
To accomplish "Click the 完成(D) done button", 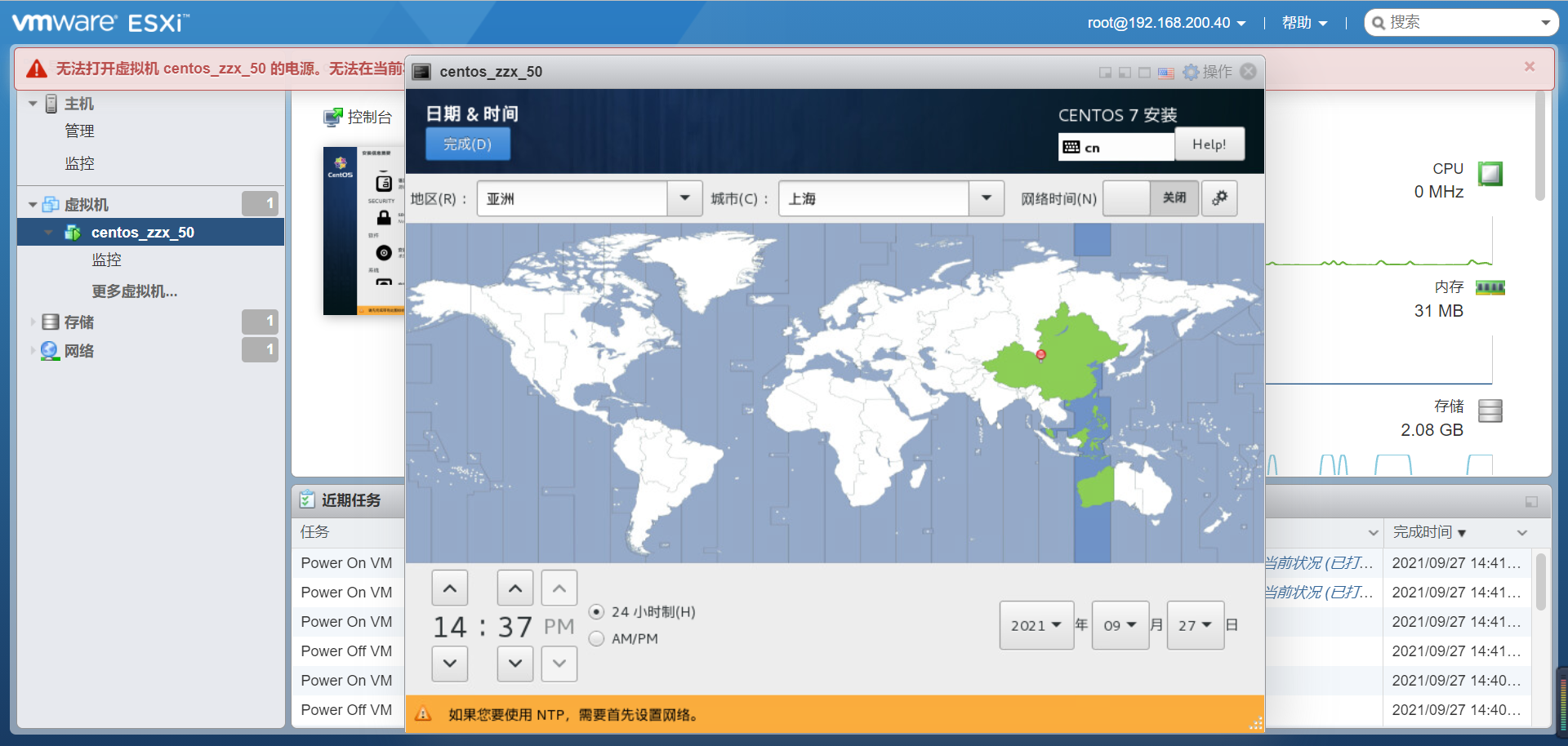I will [468, 144].
